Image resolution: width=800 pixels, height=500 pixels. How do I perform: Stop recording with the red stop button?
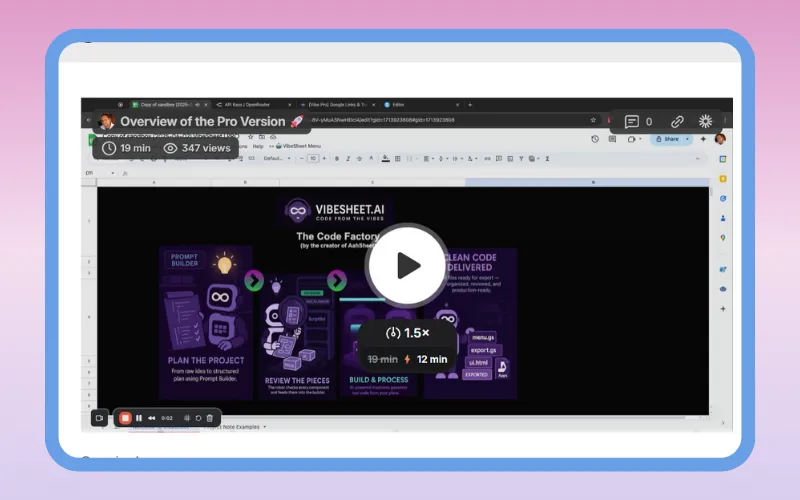(x=125, y=418)
